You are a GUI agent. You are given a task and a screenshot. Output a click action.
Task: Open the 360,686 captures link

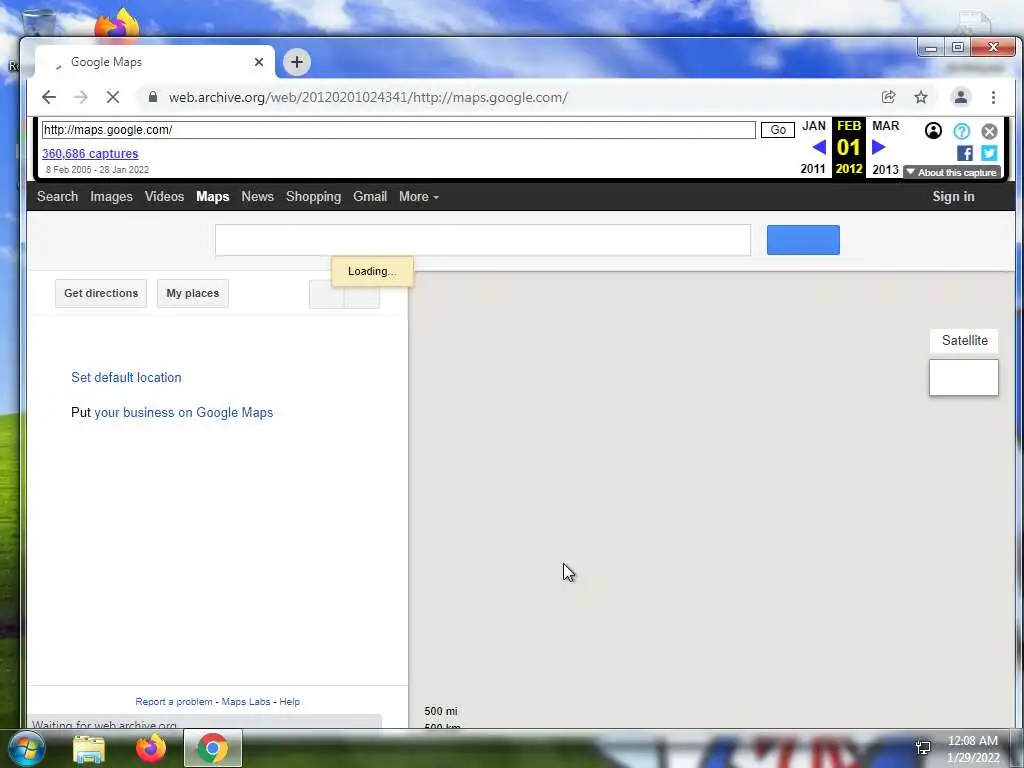pyautogui.click(x=90, y=153)
